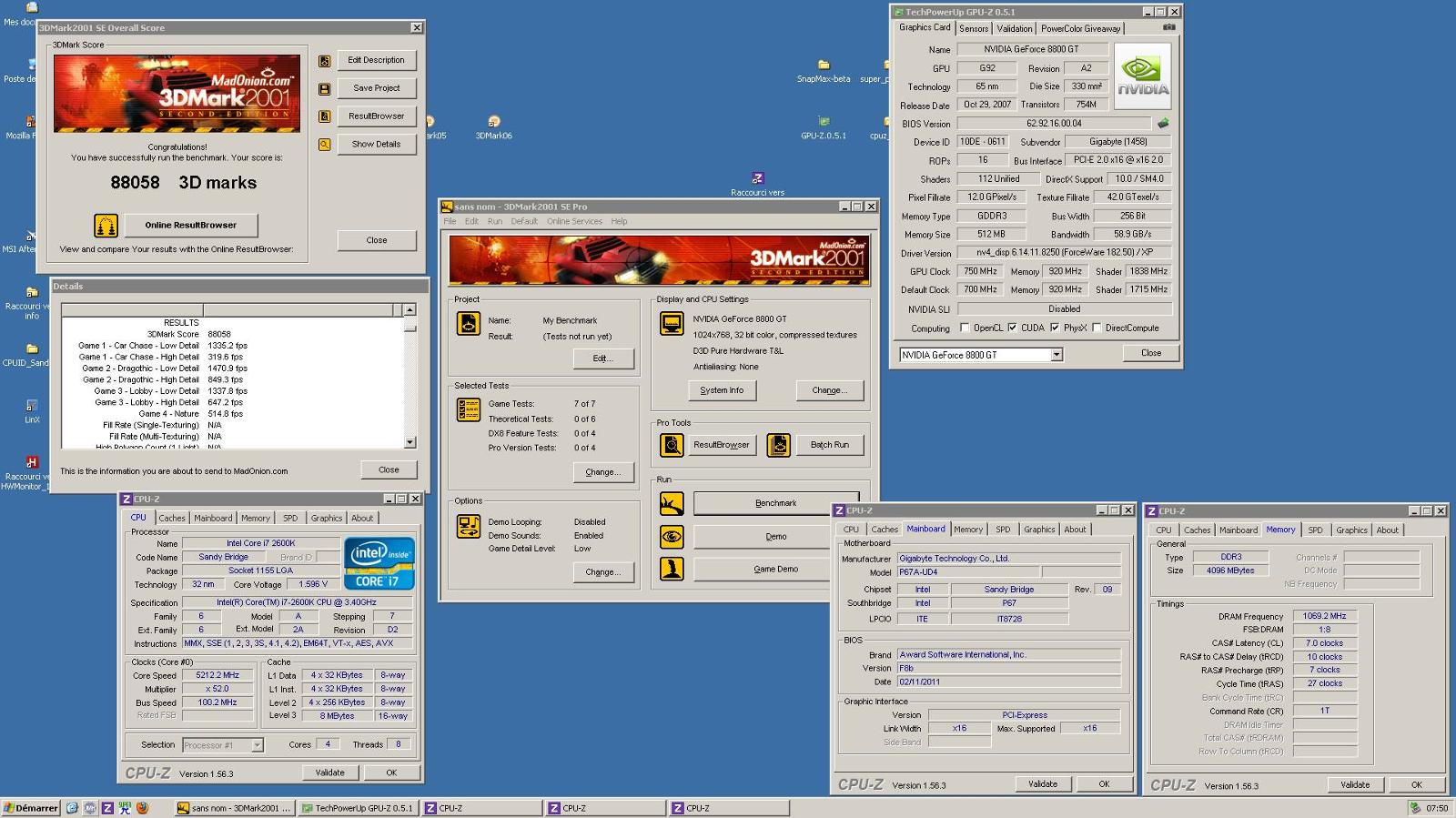Viewport: 1456px width, 818px height.
Task: Click the system tray icon near the clock
Action: click(x=1415, y=808)
